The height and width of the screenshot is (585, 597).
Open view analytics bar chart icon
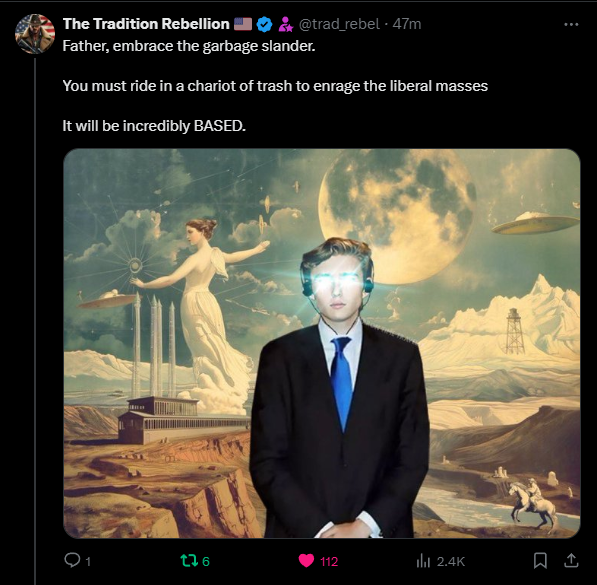click(423, 561)
